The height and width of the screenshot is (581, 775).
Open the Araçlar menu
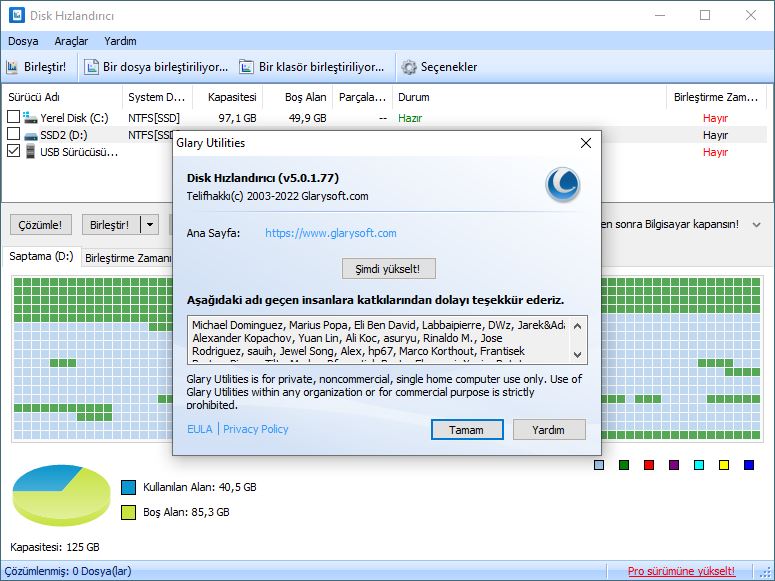(x=71, y=42)
